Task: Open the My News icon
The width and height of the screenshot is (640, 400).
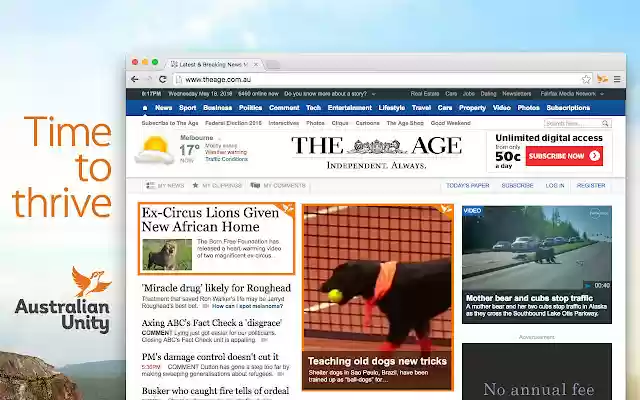Action: [151, 185]
